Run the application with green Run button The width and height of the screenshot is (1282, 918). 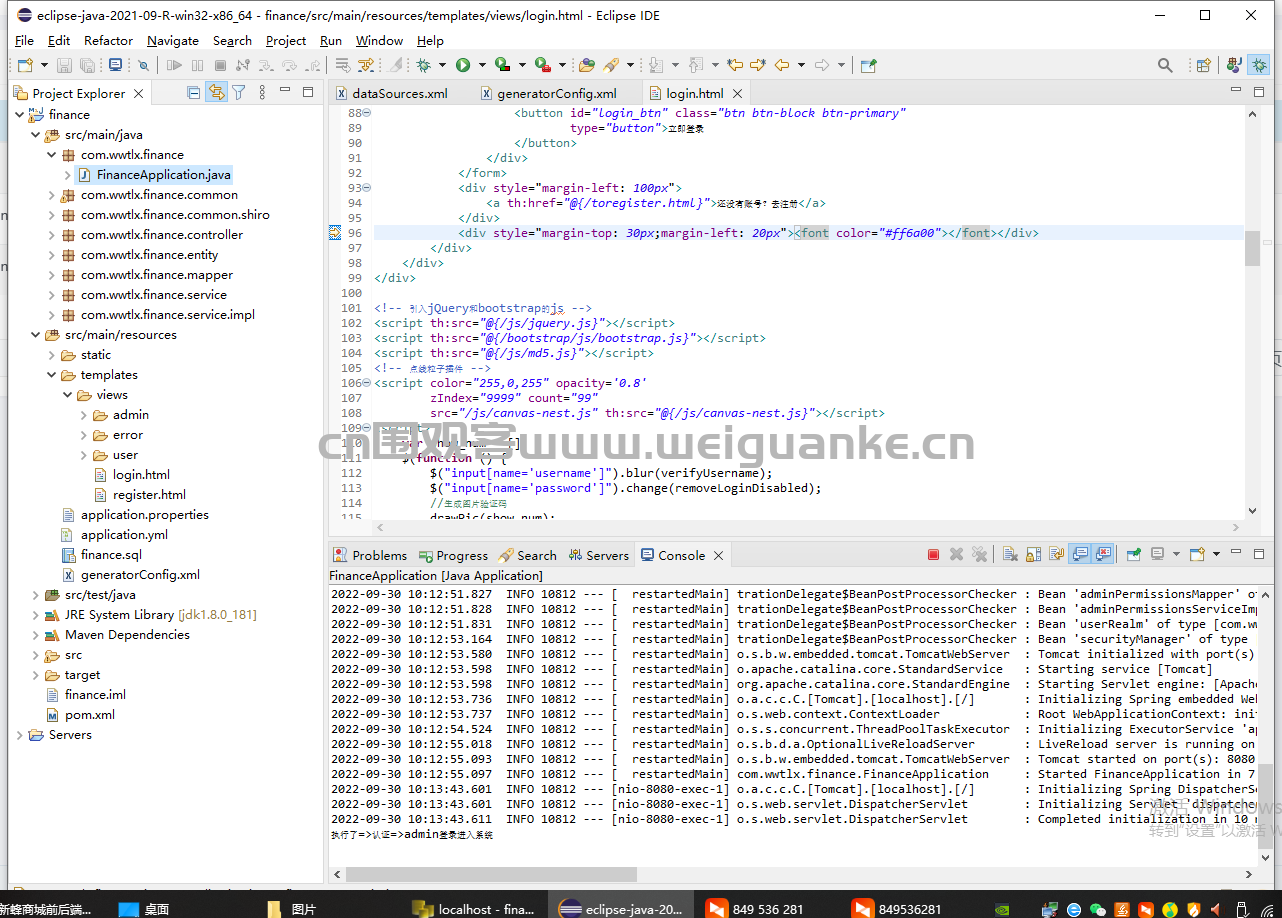[x=463, y=65]
